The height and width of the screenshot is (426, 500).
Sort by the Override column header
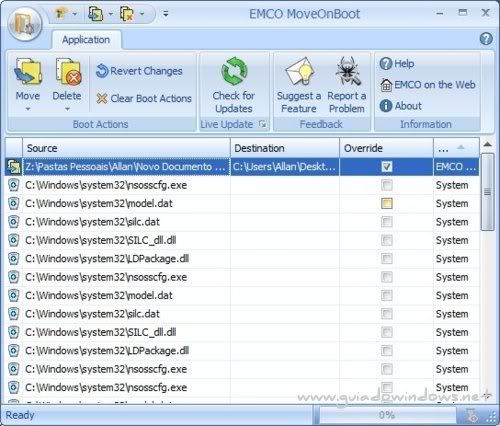tap(387, 148)
